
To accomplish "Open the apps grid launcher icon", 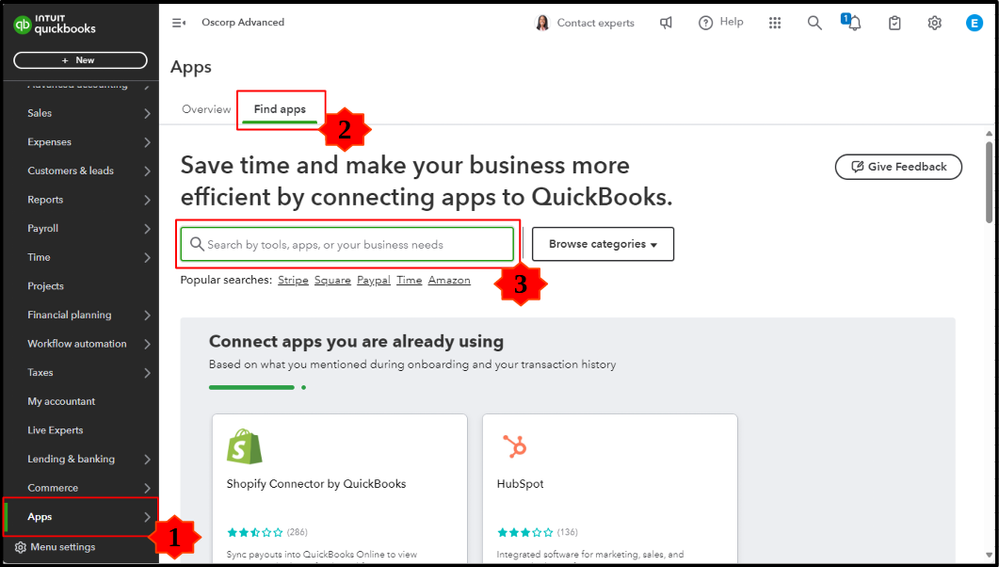I will coord(775,23).
